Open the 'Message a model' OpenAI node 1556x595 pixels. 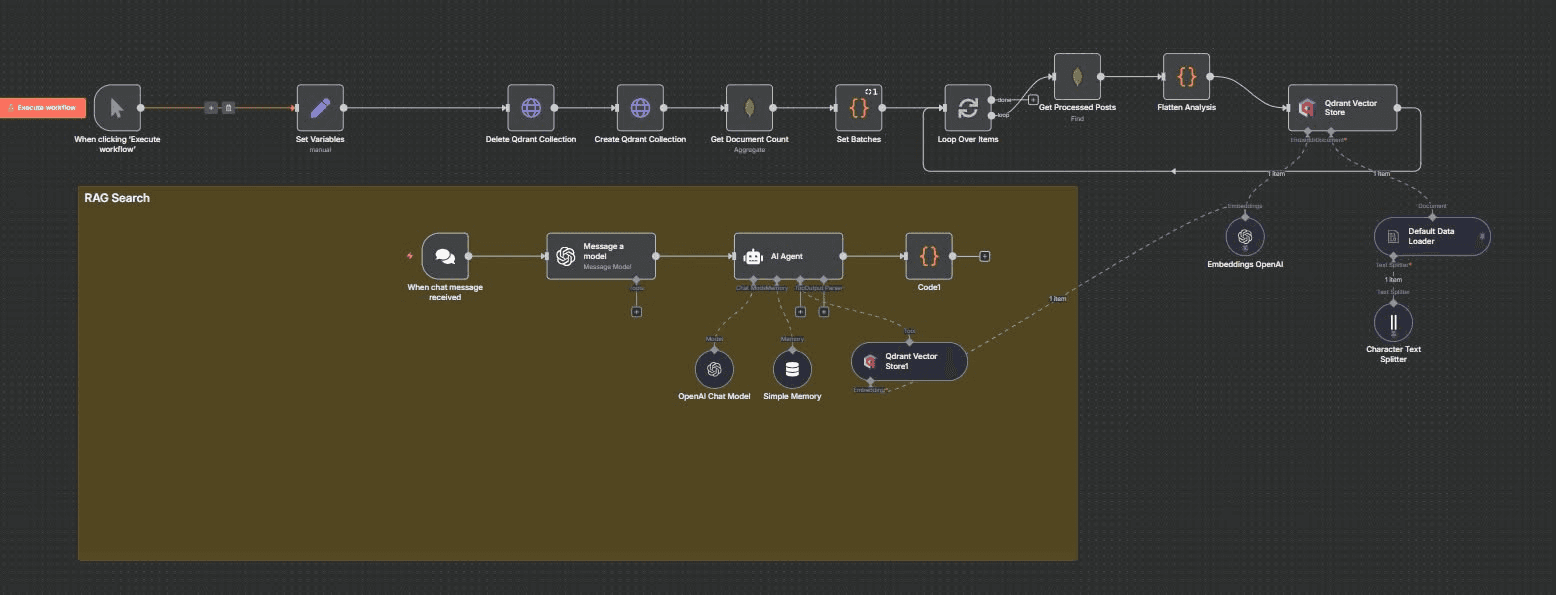pos(601,256)
